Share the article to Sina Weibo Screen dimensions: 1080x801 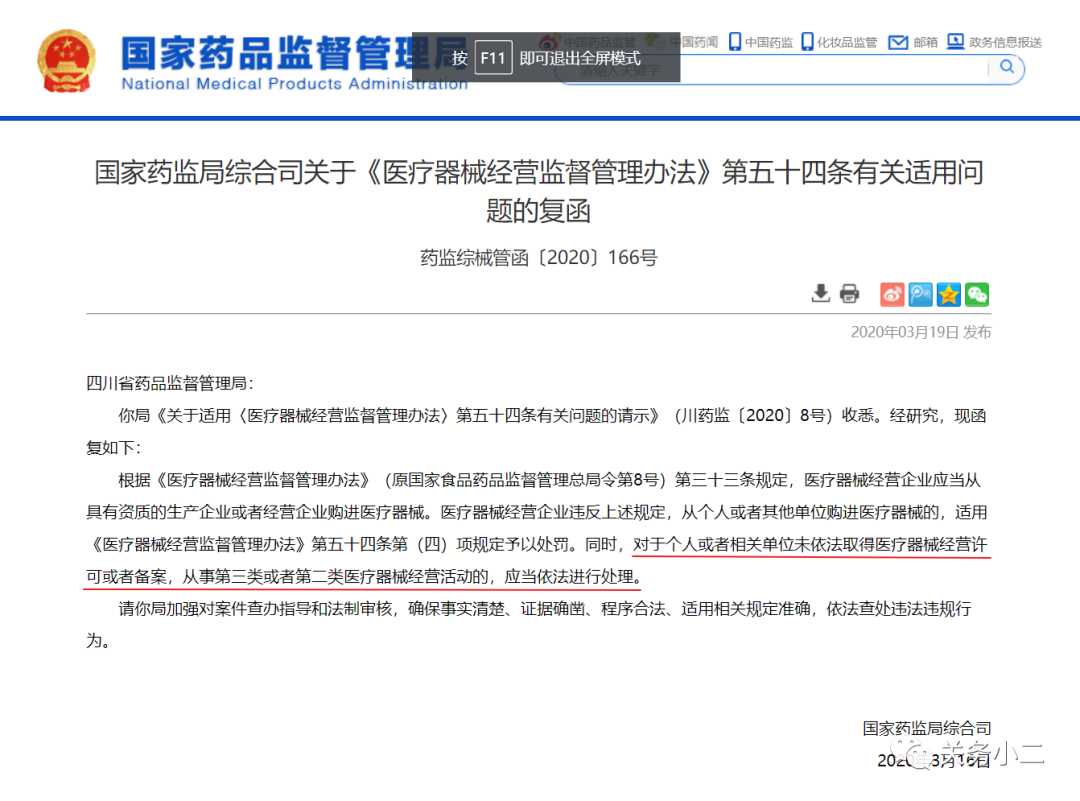click(891, 294)
